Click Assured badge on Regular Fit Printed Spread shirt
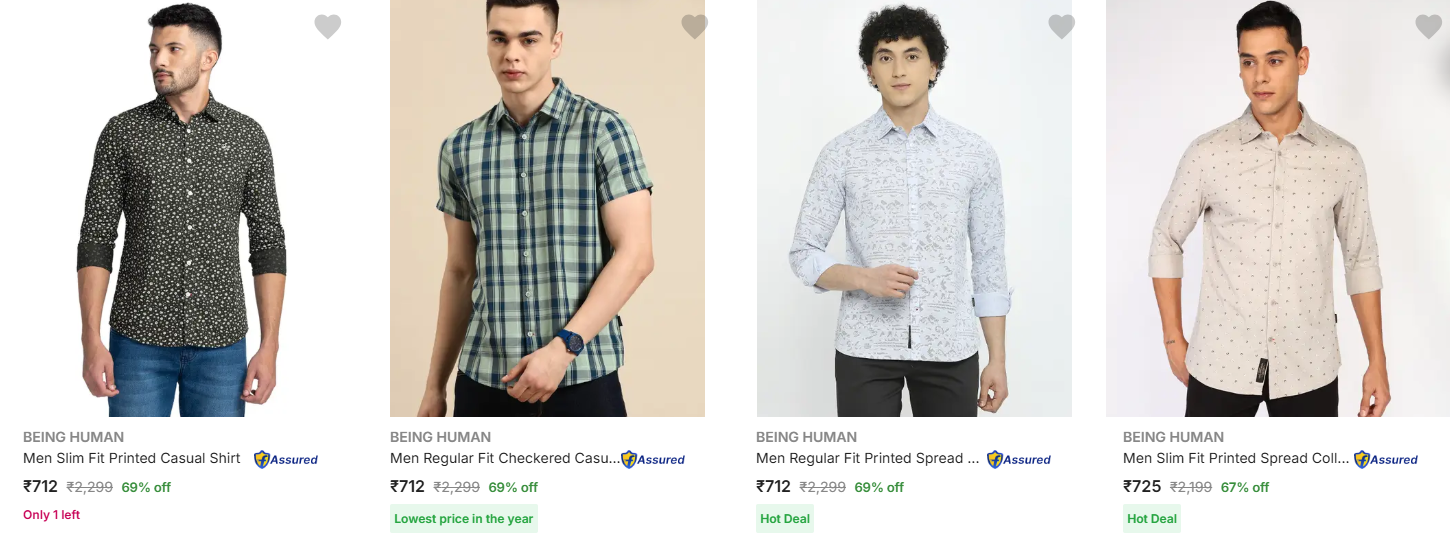The width and height of the screenshot is (1450, 540). tap(1019, 460)
